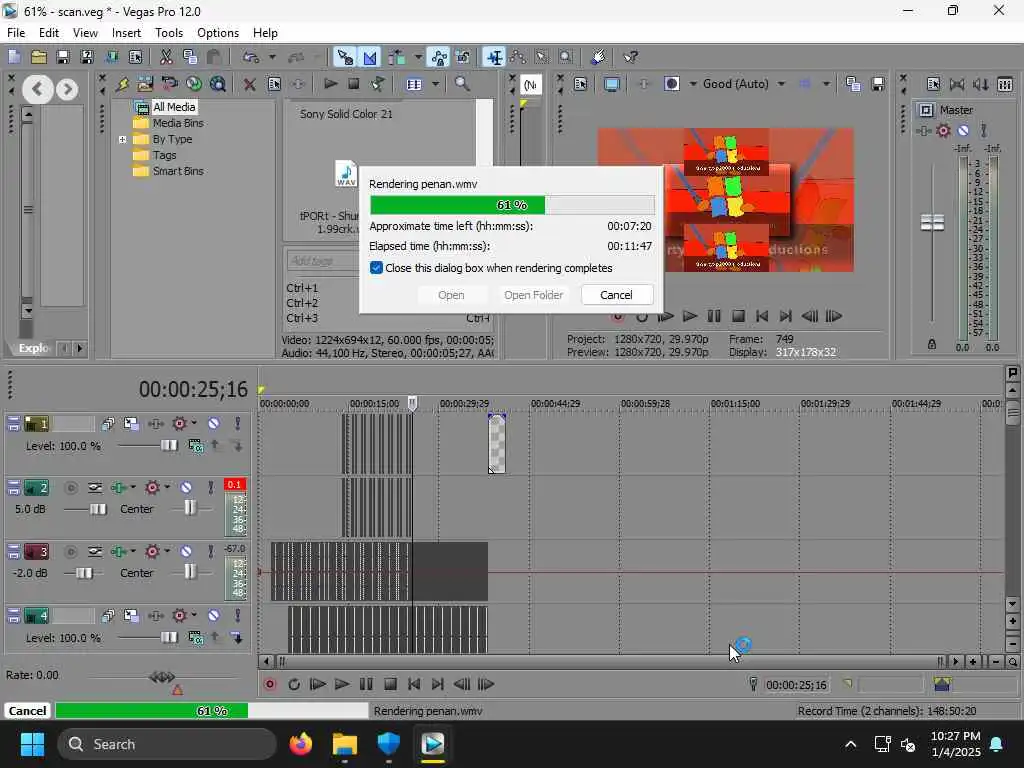Open the Tools menu
Screen dimensions: 1024x768
click(x=168, y=33)
